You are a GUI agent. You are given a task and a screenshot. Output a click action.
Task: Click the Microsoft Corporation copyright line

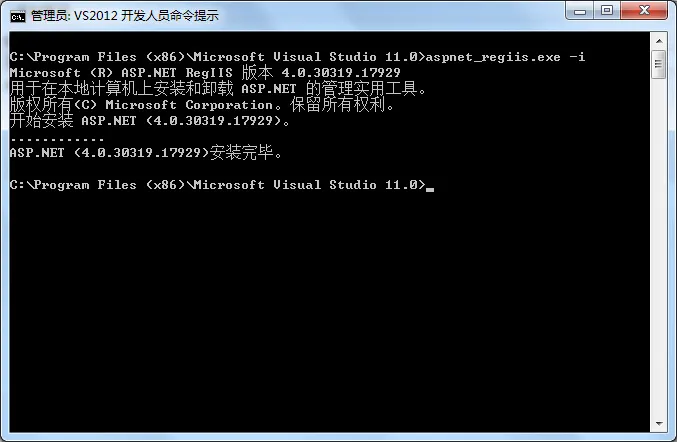click(x=202, y=104)
